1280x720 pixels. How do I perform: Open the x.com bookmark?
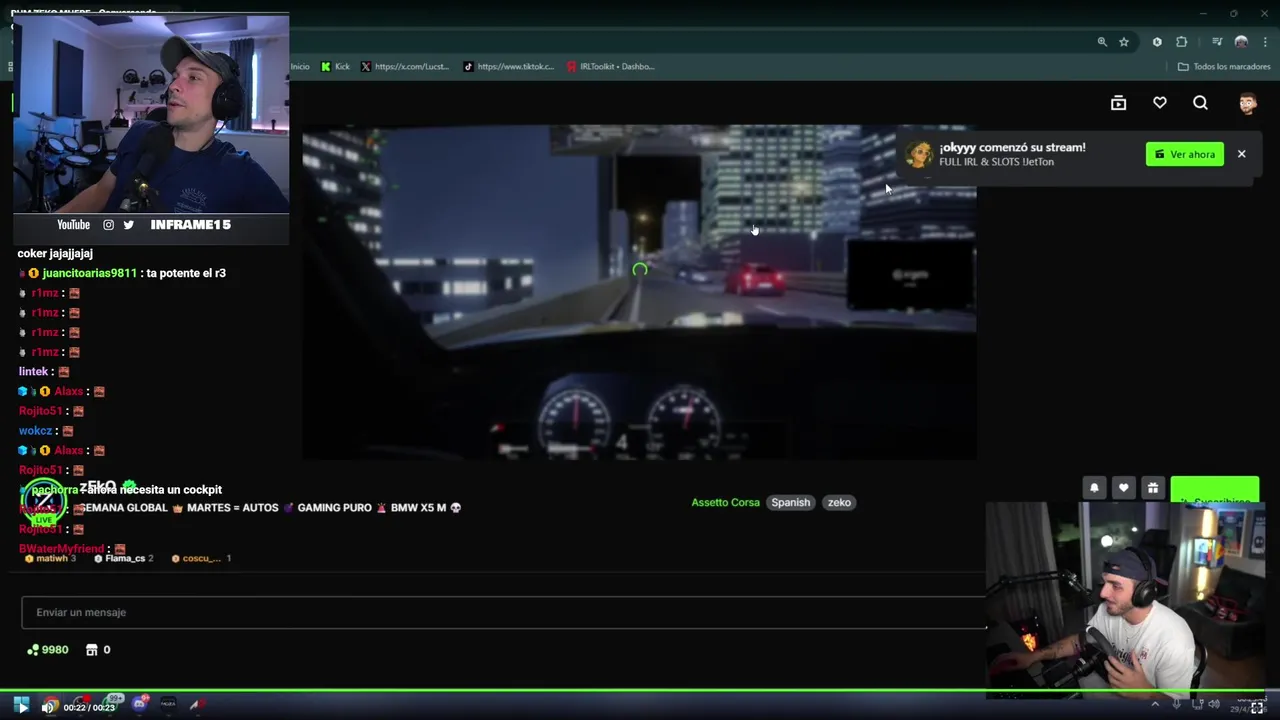click(405, 66)
